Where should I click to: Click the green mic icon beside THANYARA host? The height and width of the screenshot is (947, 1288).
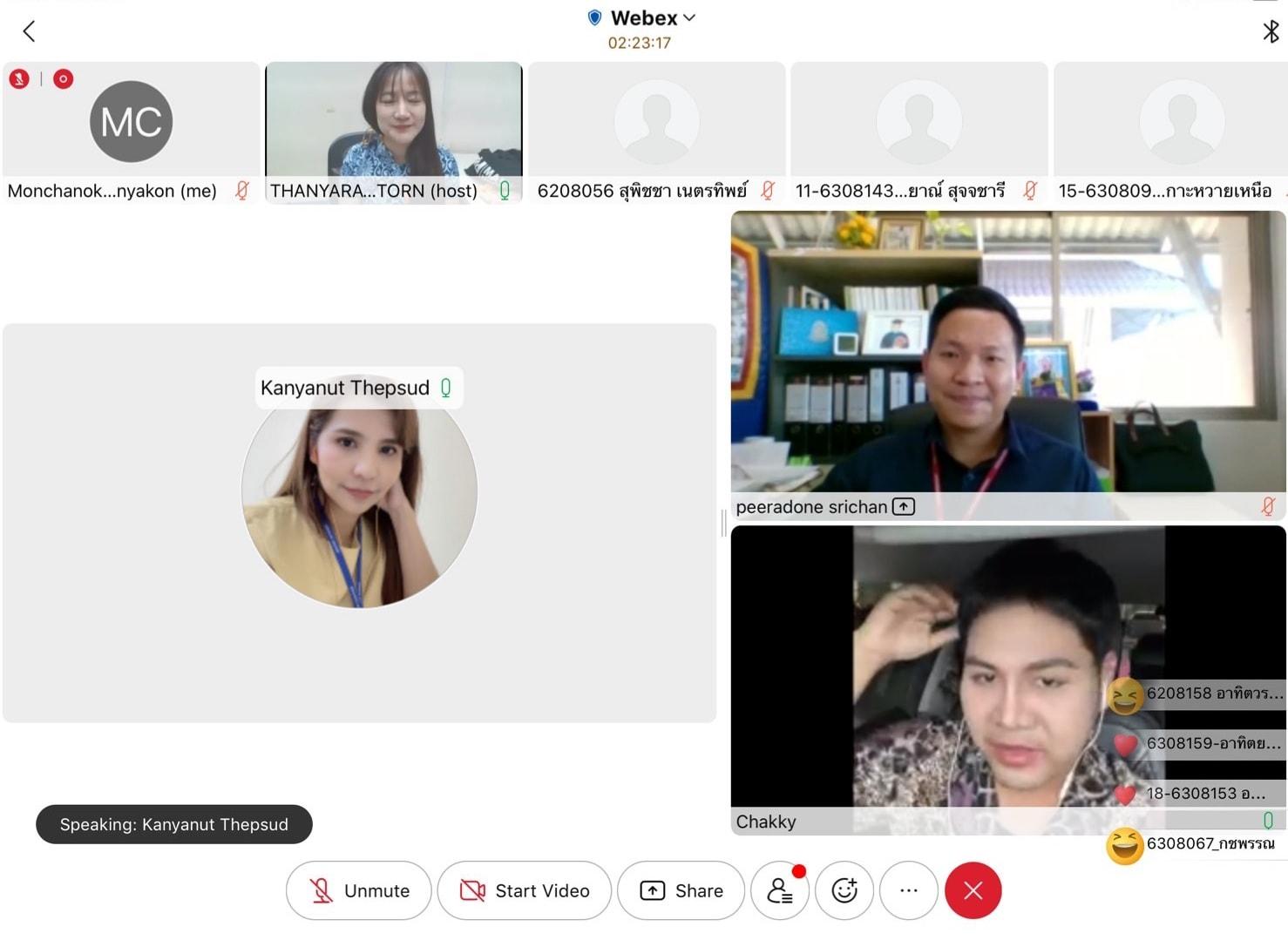[x=505, y=190]
